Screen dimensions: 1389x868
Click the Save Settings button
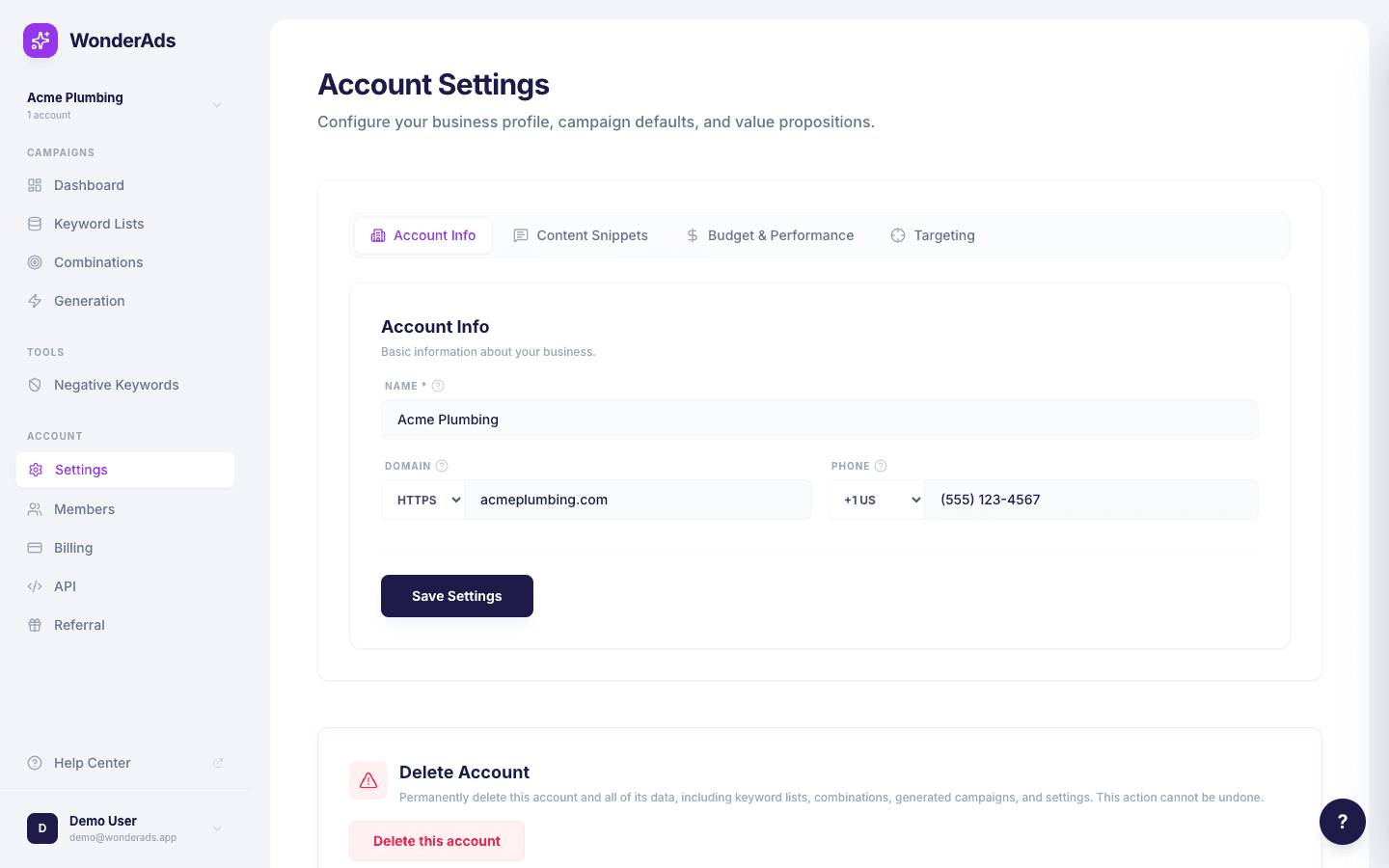[x=456, y=596]
